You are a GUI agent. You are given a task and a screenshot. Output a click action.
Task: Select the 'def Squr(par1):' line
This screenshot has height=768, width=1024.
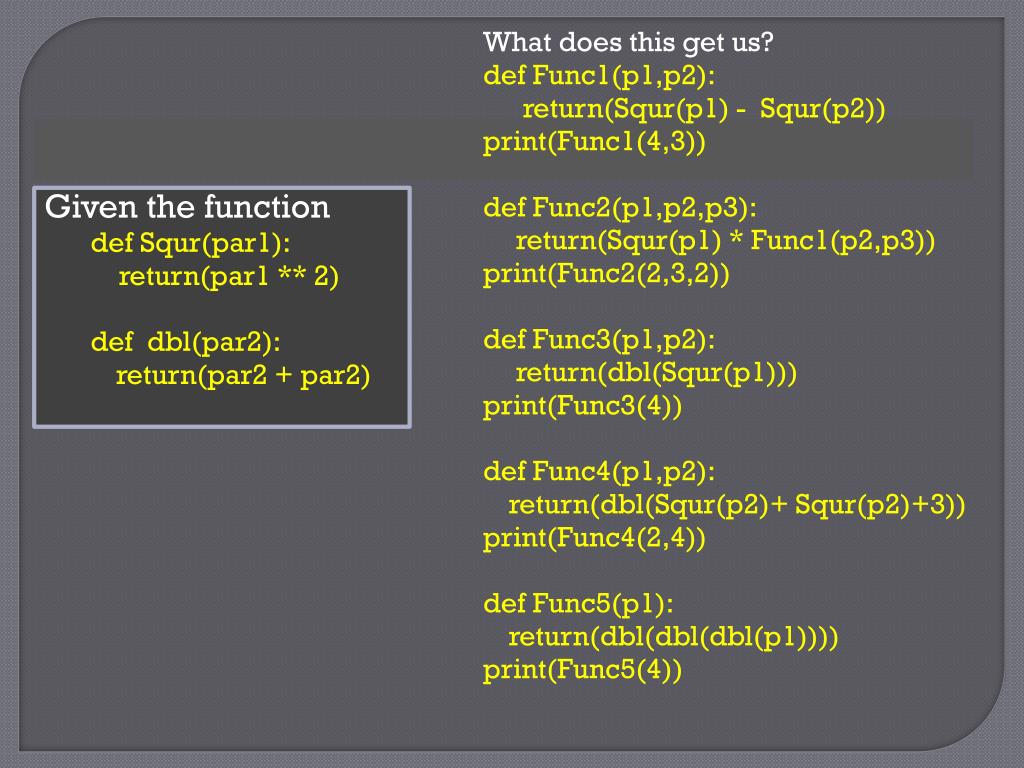coord(191,244)
